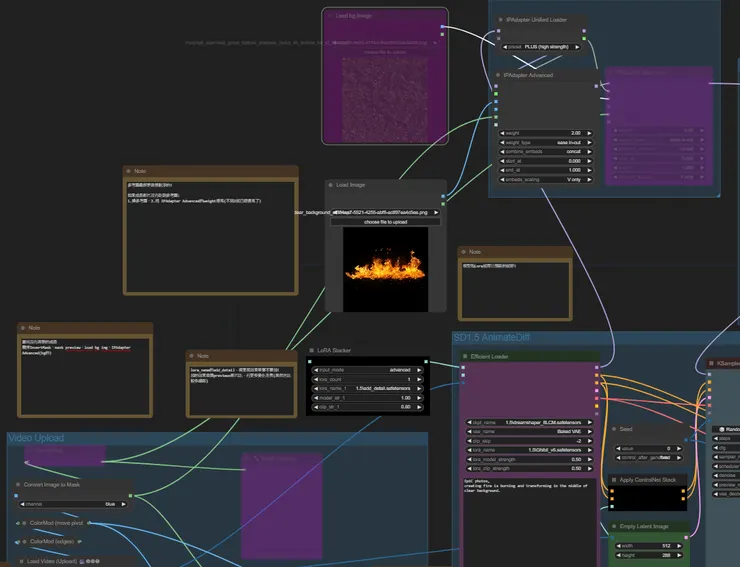Image resolution: width=740 pixels, height=567 pixels.
Task: Click the lora_model_strength 0.50 field
Action: pos(530,459)
